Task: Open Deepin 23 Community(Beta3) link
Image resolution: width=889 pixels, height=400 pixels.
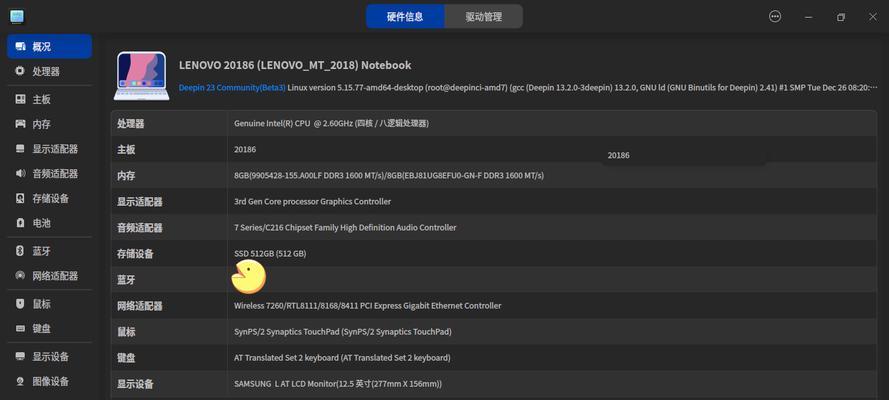Action: [x=232, y=88]
